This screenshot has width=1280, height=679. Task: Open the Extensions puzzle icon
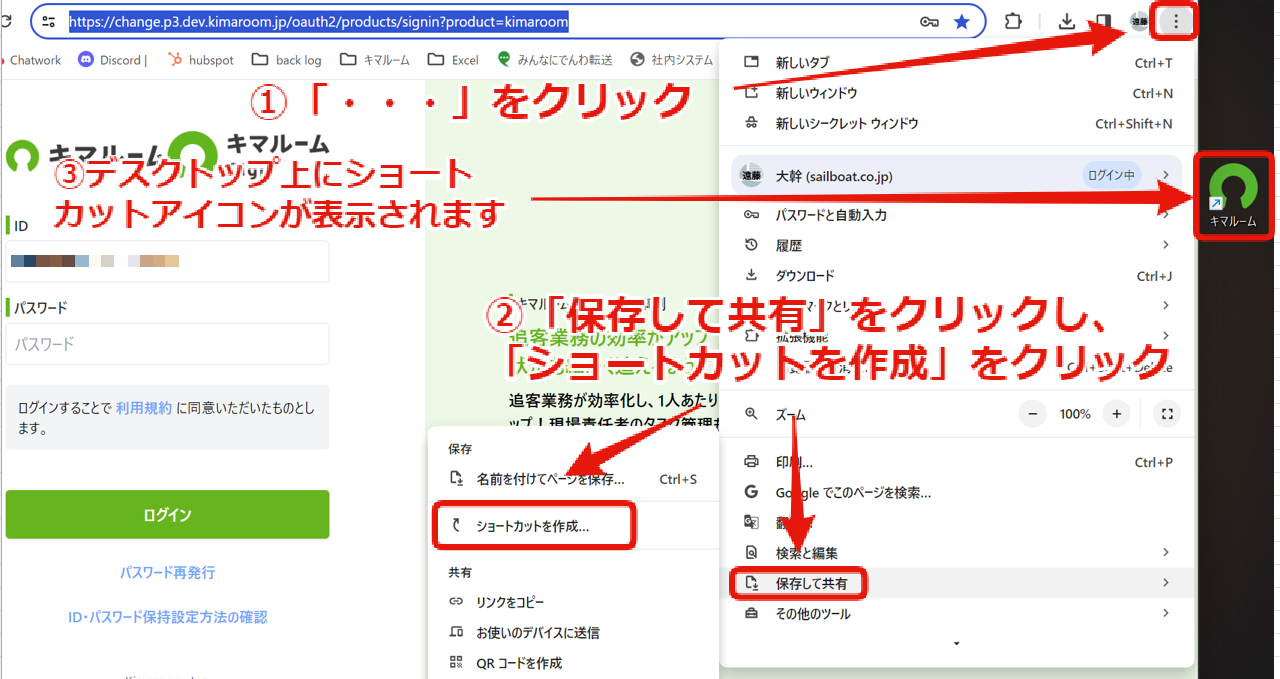1013,21
